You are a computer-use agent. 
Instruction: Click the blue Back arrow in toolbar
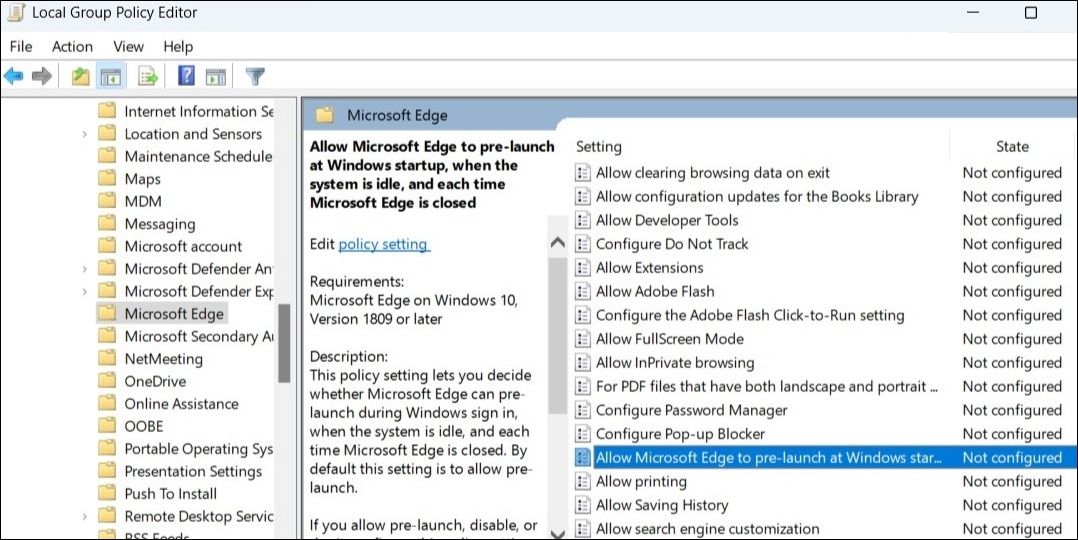pyautogui.click(x=14, y=77)
